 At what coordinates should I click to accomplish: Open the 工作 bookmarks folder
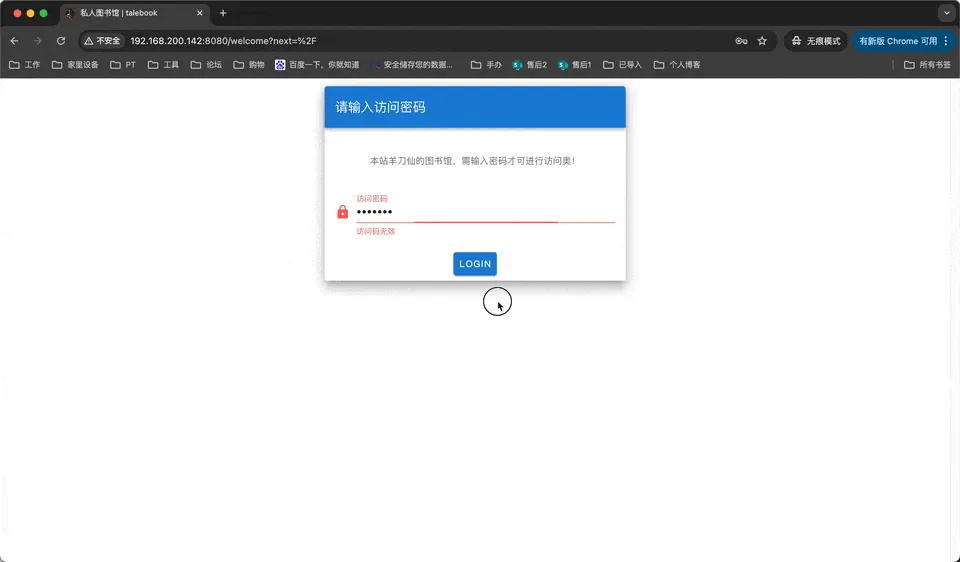pyautogui.click(x=25, y=65)
